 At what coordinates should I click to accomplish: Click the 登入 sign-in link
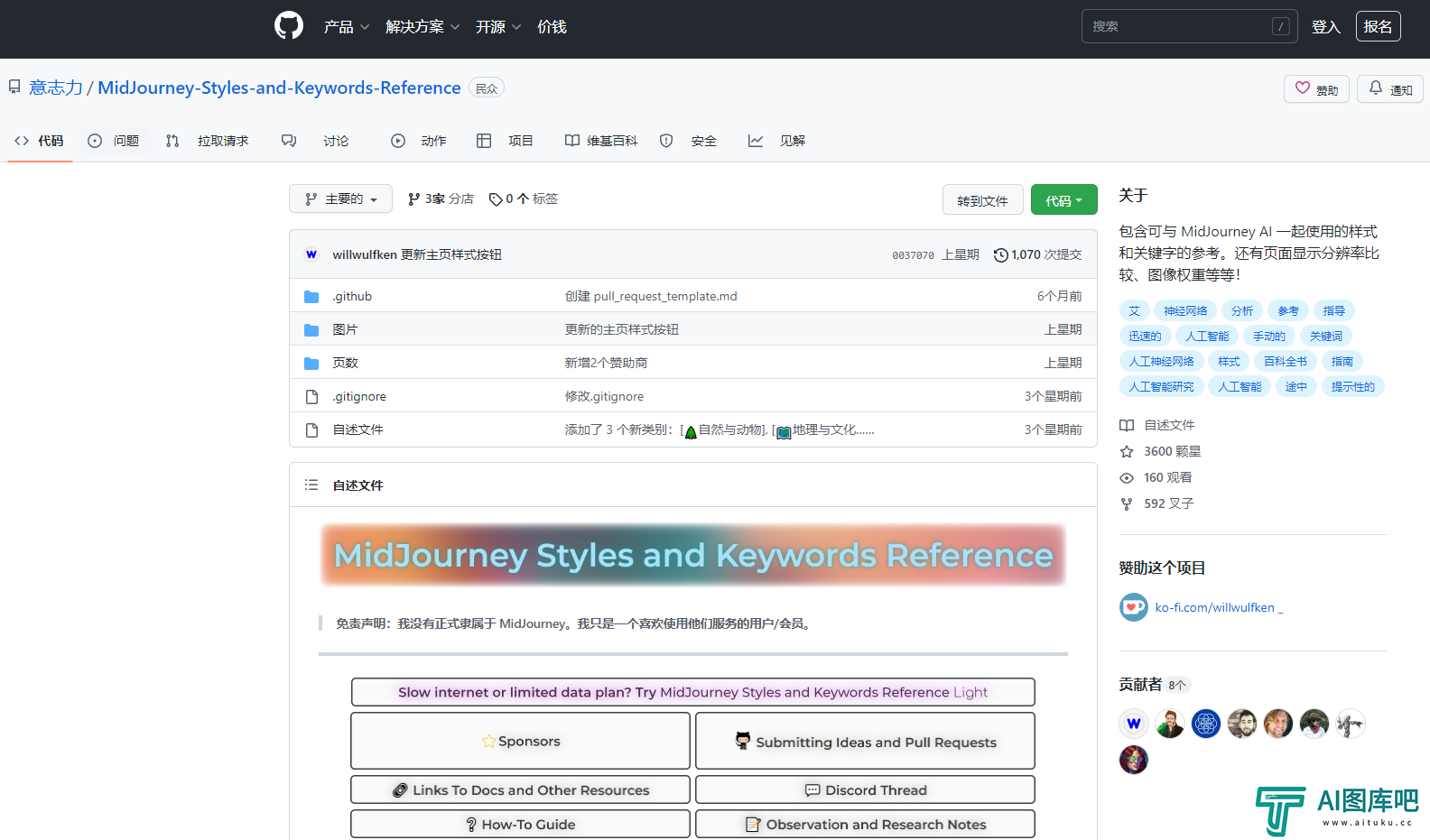coord(1325,27)
